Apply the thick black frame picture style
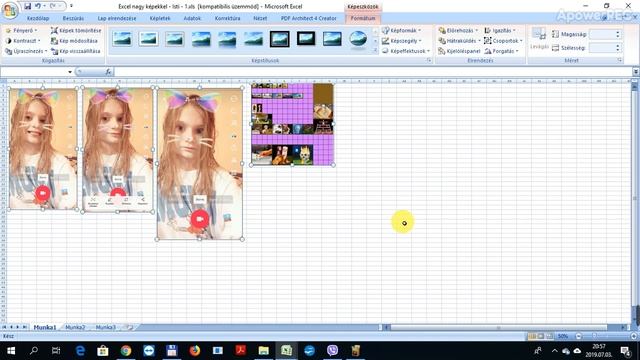 pos(306,39)
